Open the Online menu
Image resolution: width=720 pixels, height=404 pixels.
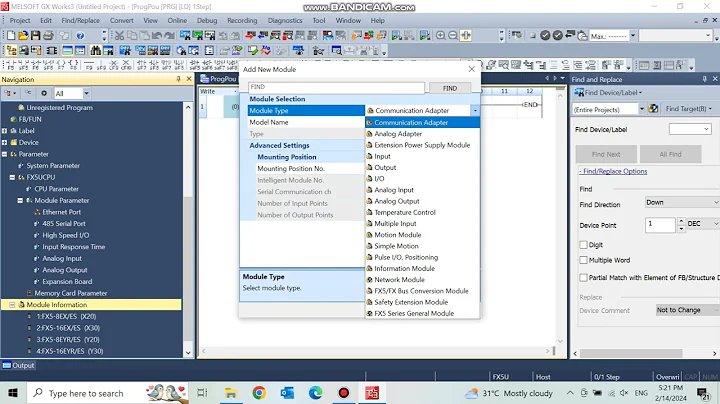(177, 21)
